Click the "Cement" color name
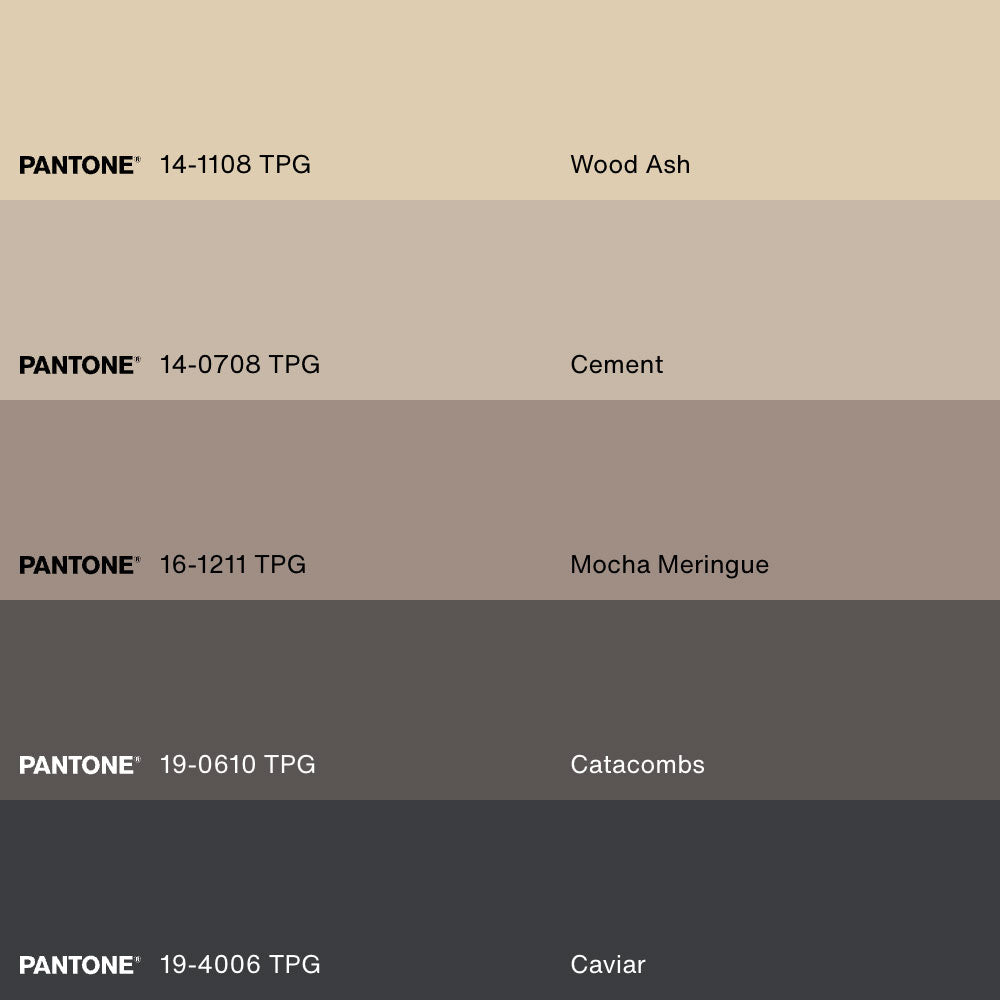The width and height of the screenshot is (1000, 1000). [617, 365]
